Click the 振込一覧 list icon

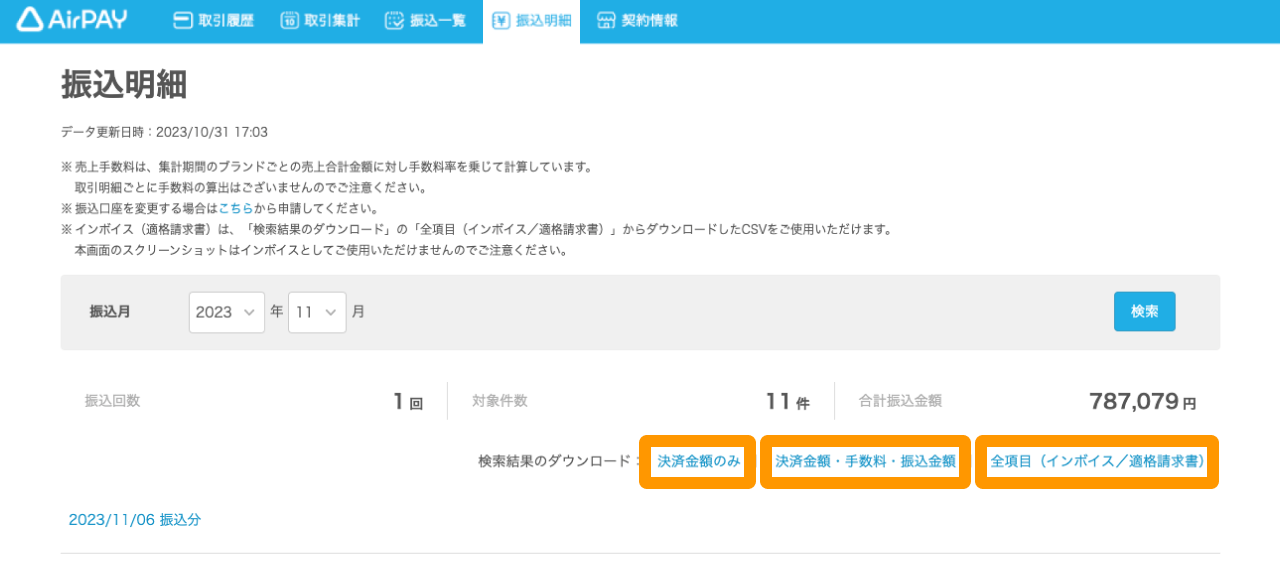pos(394,20)
